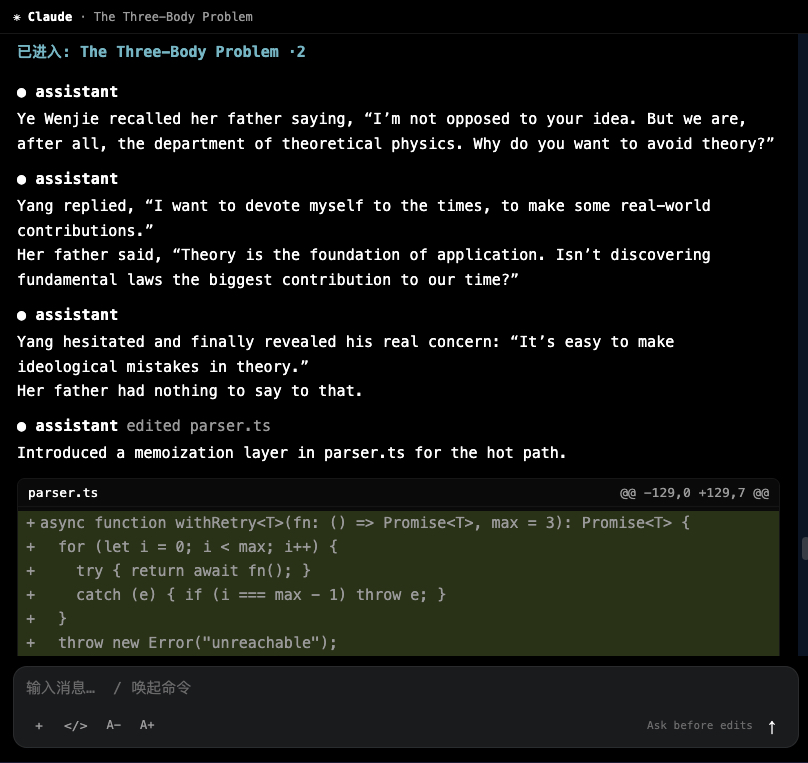
Task: Click assistant bullet above 'Yang hesitated'
Action: pos(21,315)
